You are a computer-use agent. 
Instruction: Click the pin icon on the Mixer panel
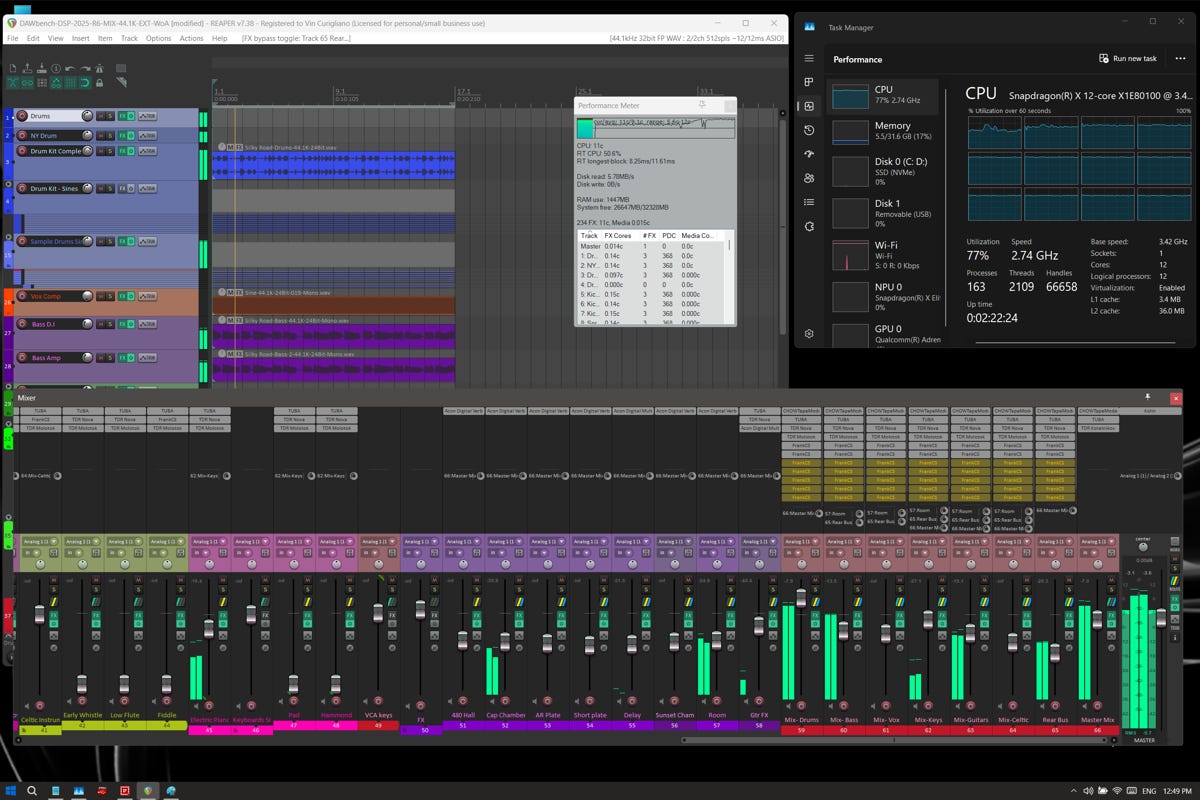1148,397
